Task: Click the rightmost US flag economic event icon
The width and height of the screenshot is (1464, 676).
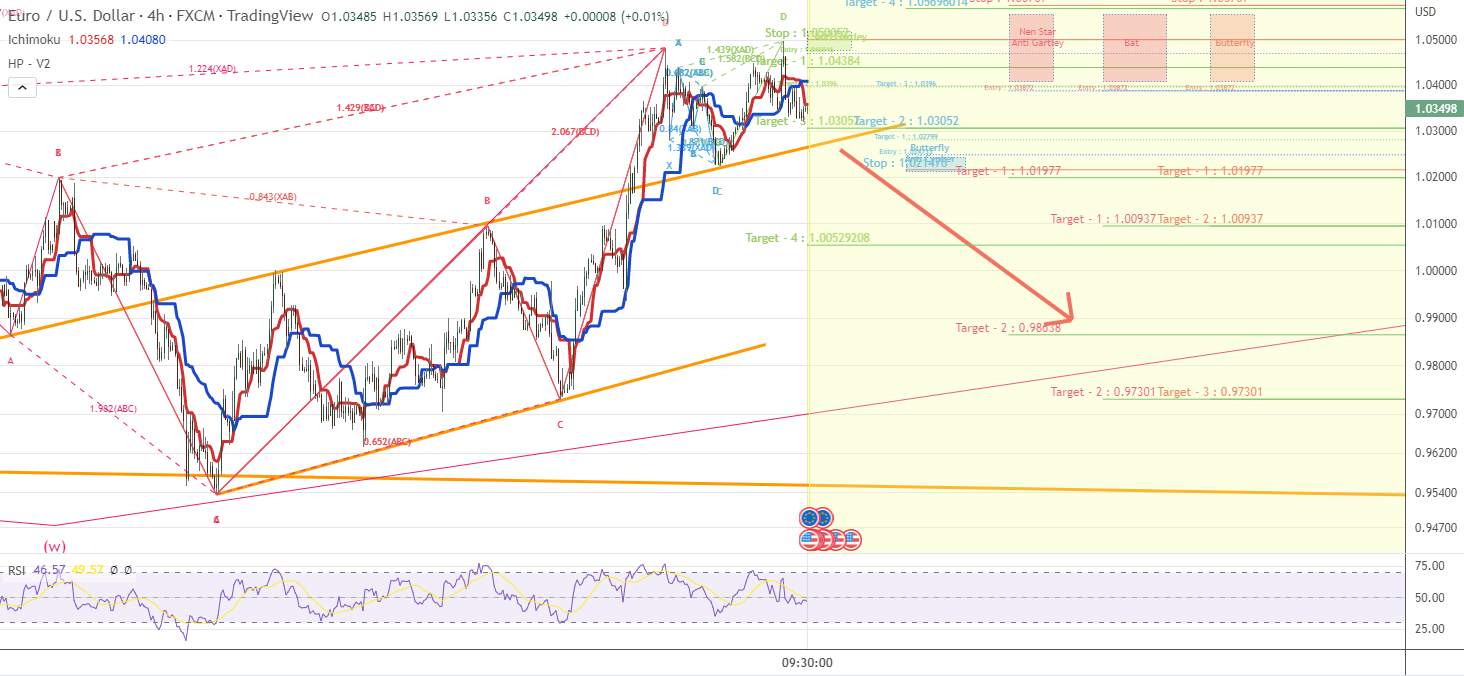Action: coord(852,540)
